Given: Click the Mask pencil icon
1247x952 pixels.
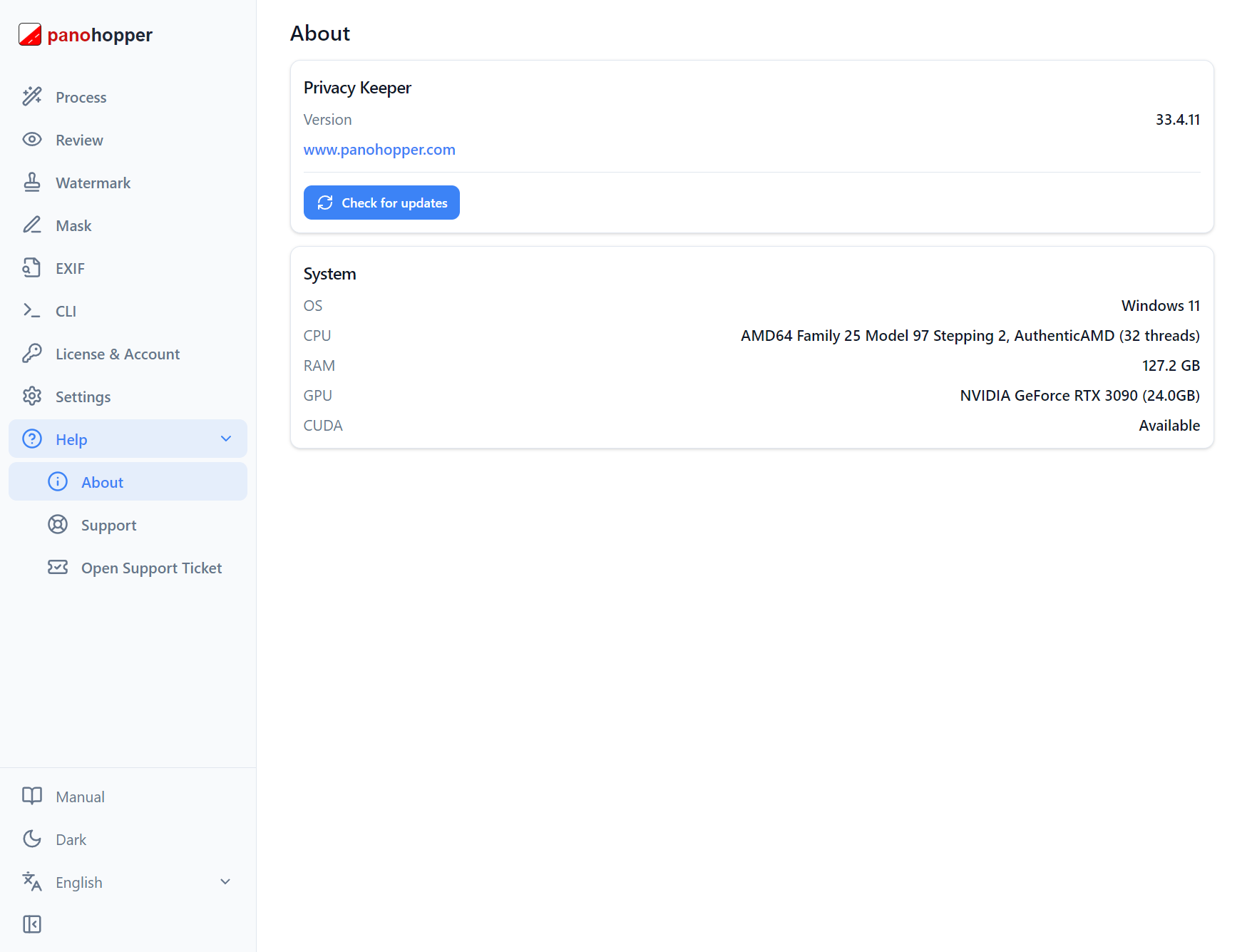Looking at the screenshot, I should click(32, 225).
